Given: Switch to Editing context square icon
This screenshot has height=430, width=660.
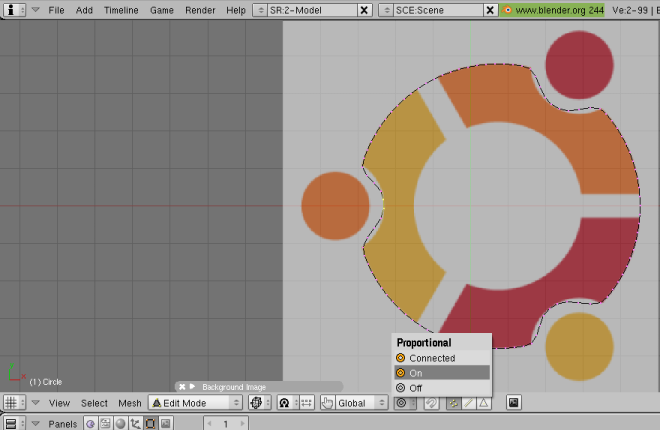Looking at the screenshot, I should coord(150,423).
